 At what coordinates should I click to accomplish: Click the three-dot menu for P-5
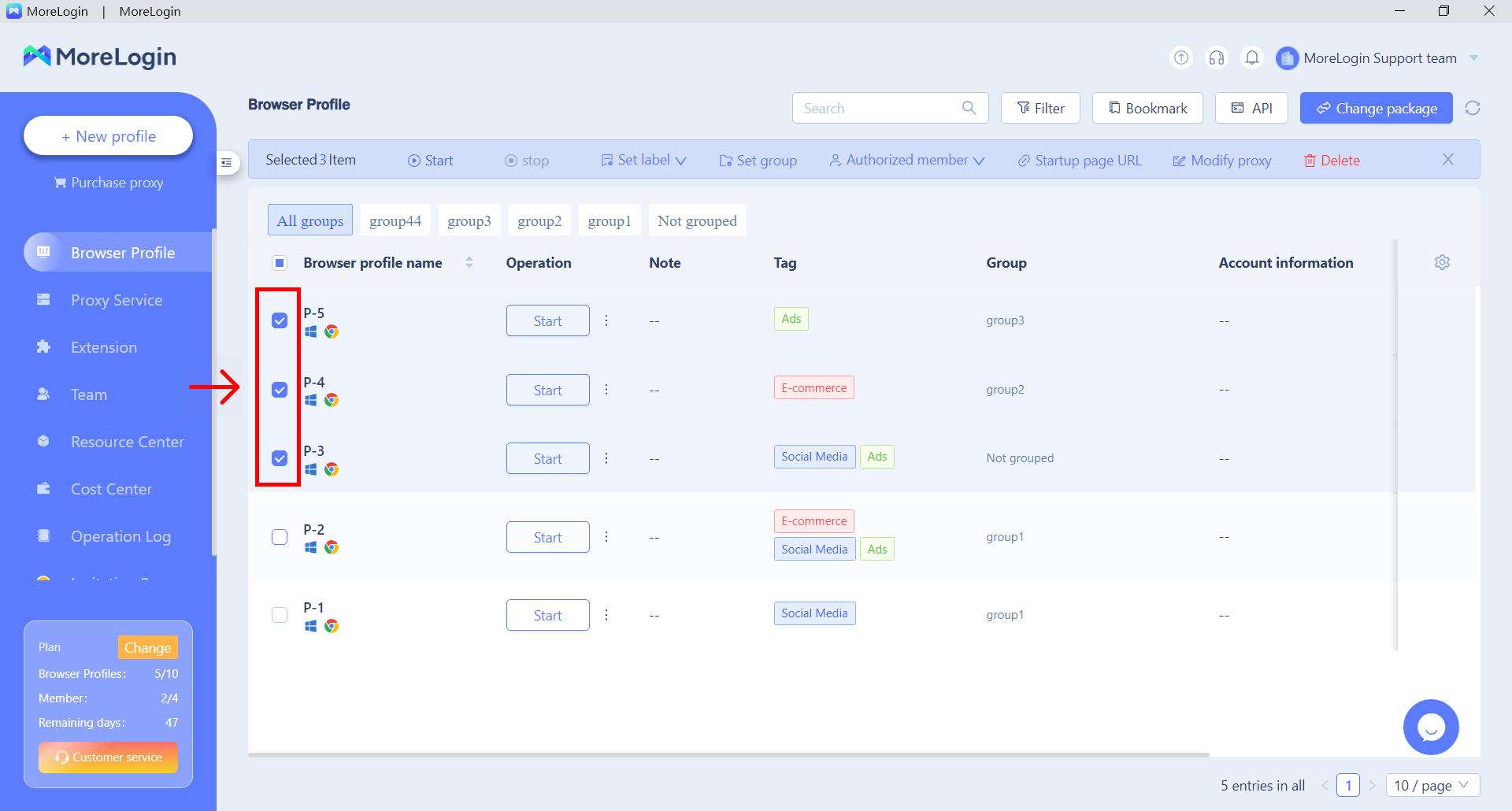(x=606, y=320)
